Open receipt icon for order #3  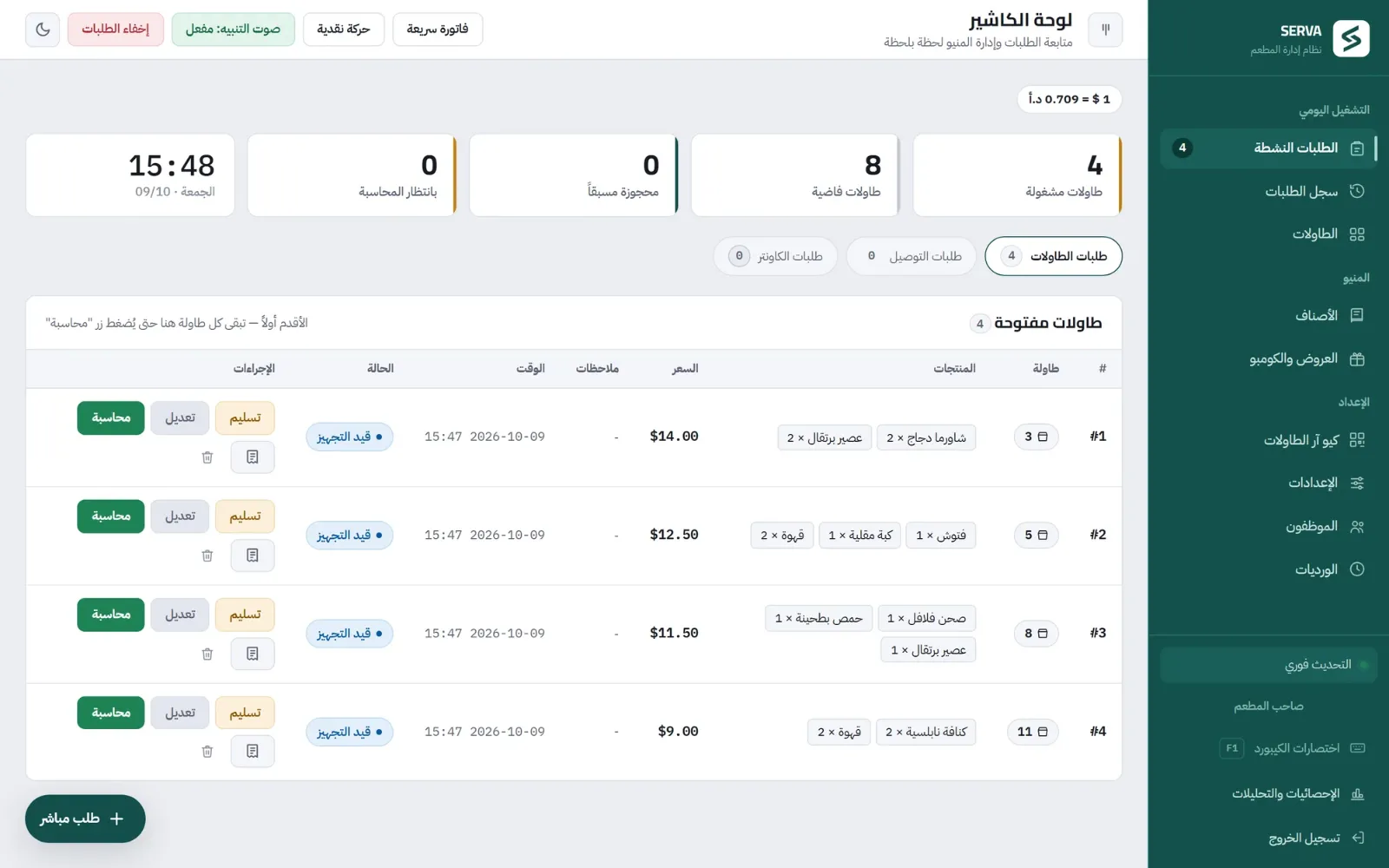253,654
